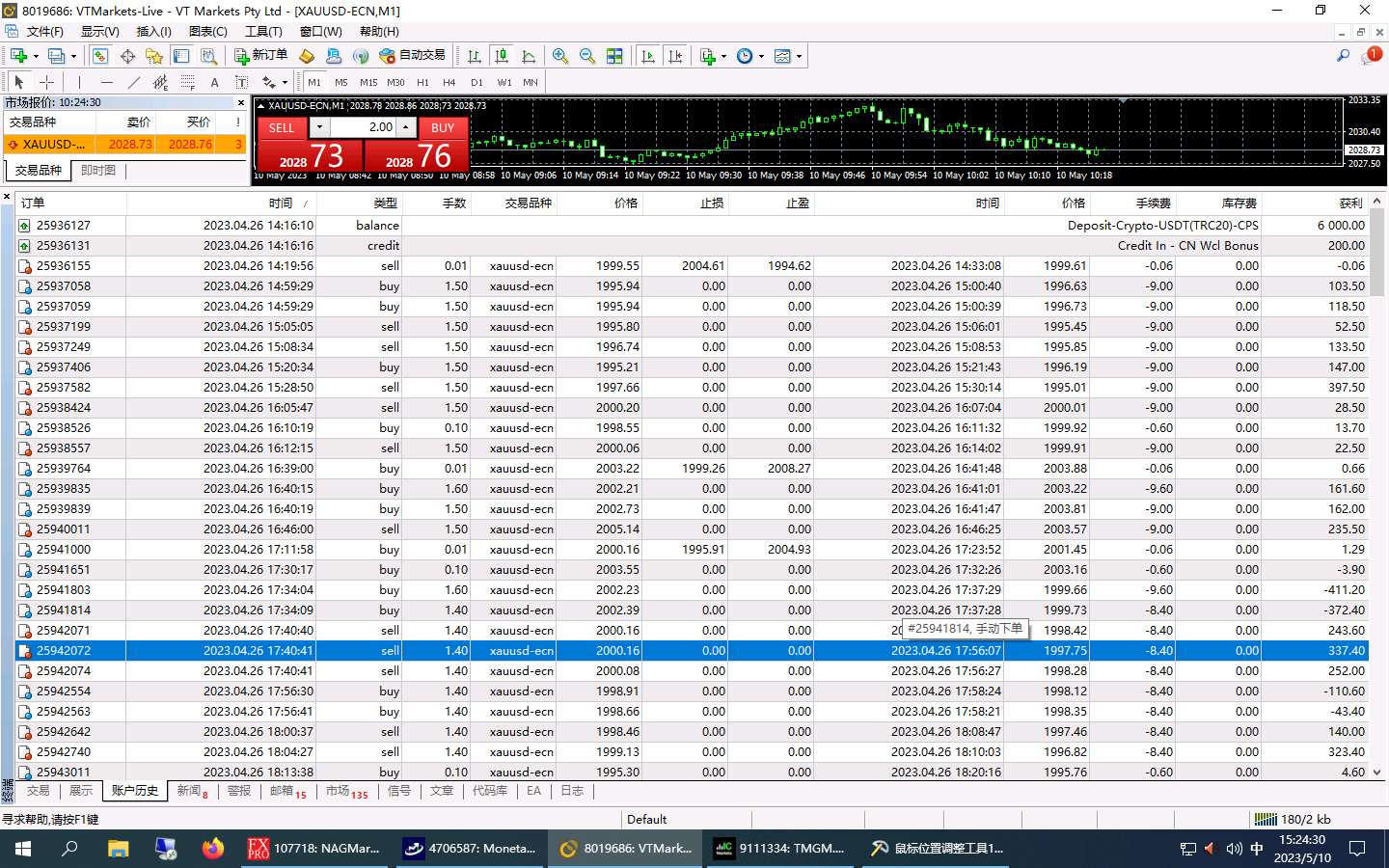The image size is (1389, 868).
Task: Expand the periods clock dropdown arrow
Action: [x=761, y=56]
